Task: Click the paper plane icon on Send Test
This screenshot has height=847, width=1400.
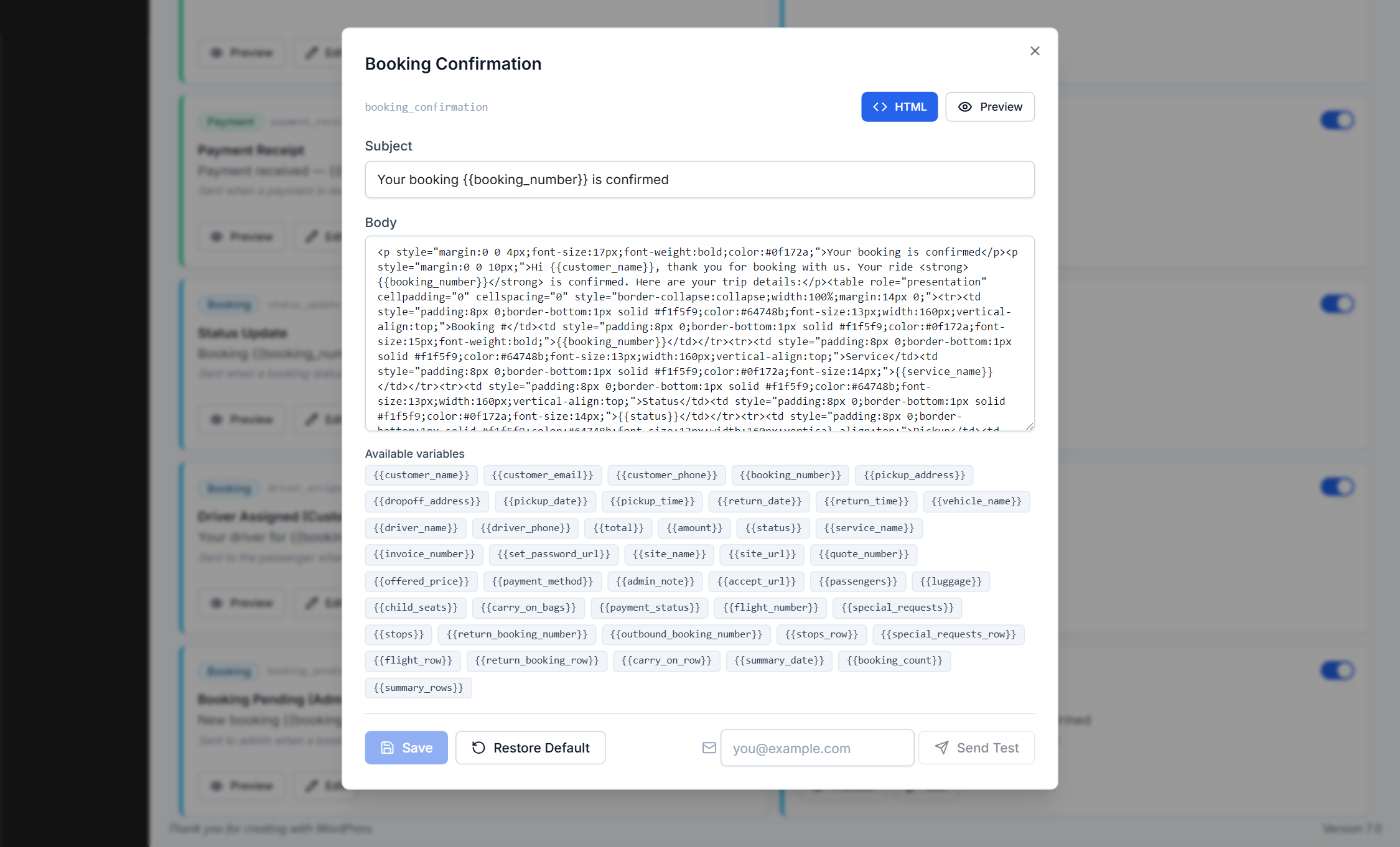Action: click(x=942, y=747)
